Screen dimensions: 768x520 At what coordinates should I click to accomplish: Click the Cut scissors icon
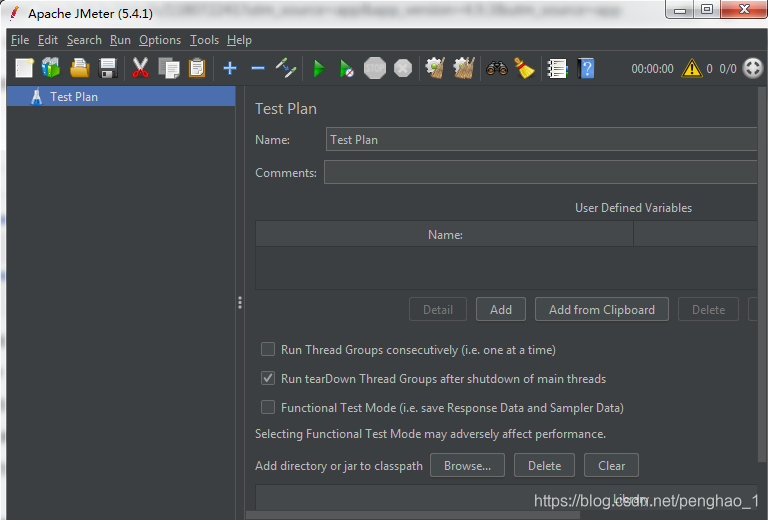click(x=140, y=68)
